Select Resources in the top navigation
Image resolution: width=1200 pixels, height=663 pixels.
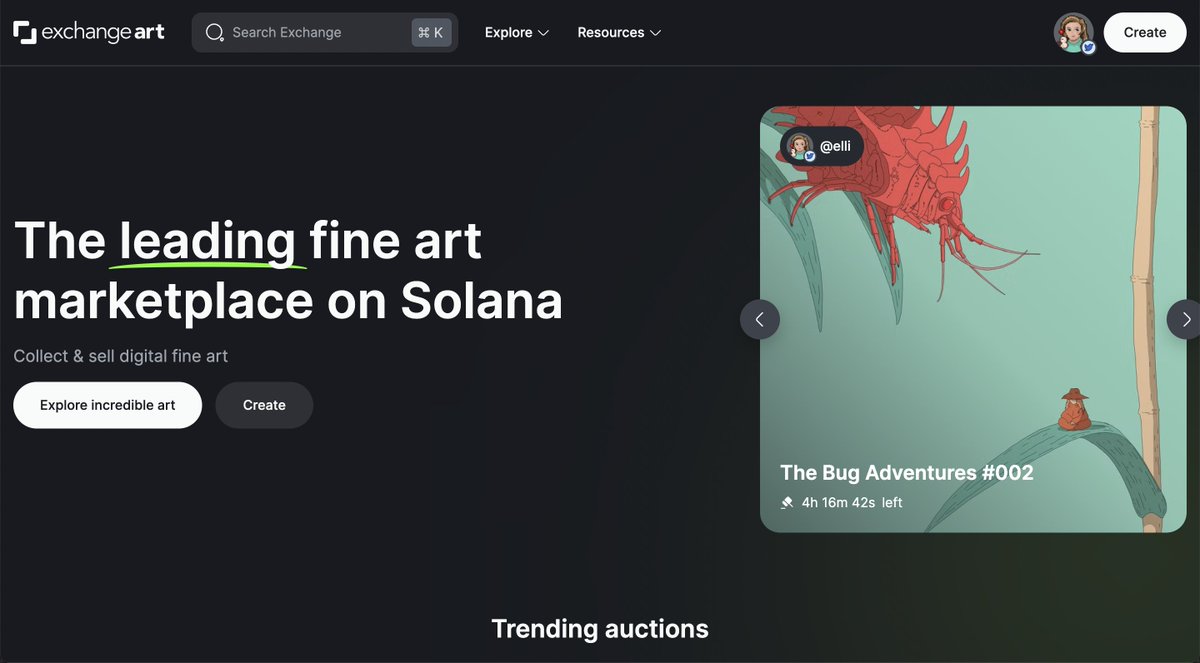(611, 32)
